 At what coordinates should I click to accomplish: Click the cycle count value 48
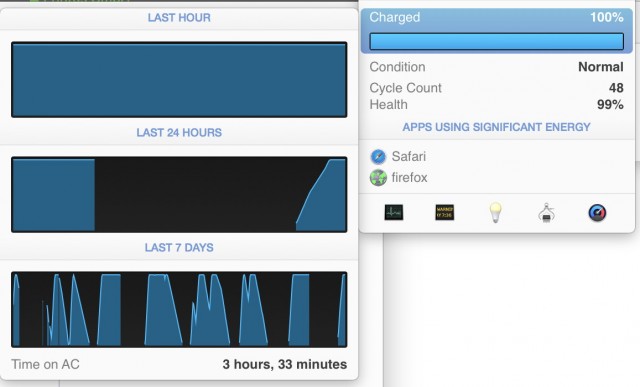pos(616,88)
